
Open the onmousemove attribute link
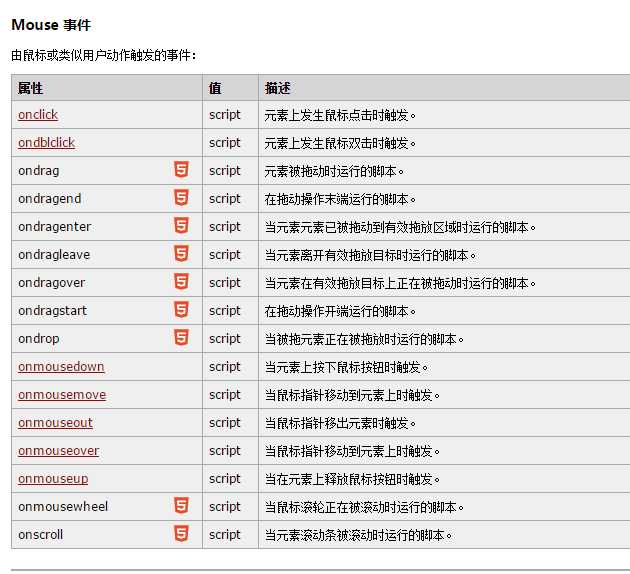pos(62,394)
